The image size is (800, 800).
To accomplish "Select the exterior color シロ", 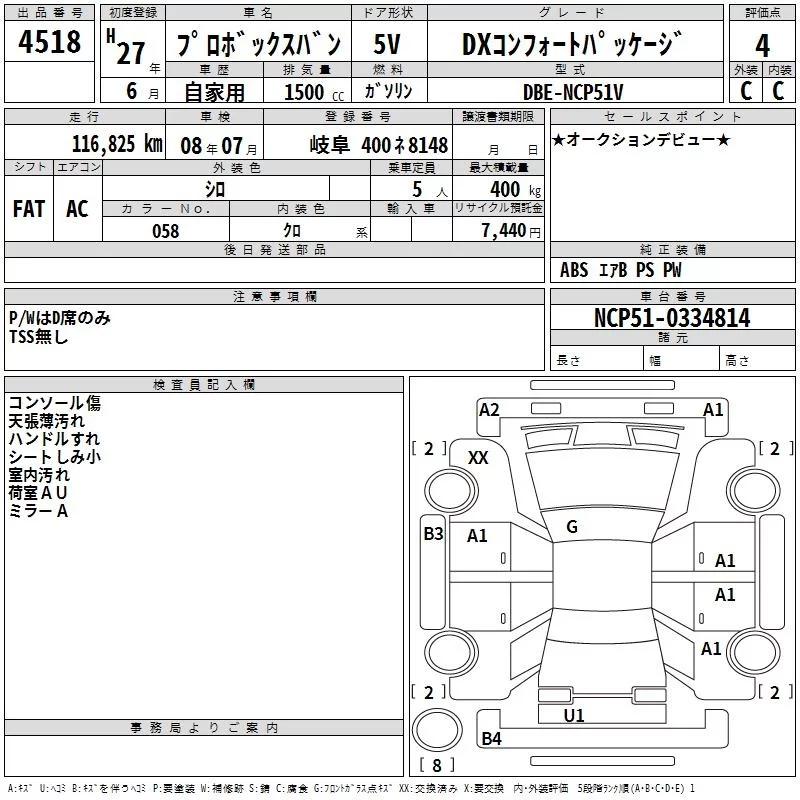I will (215, 189).
